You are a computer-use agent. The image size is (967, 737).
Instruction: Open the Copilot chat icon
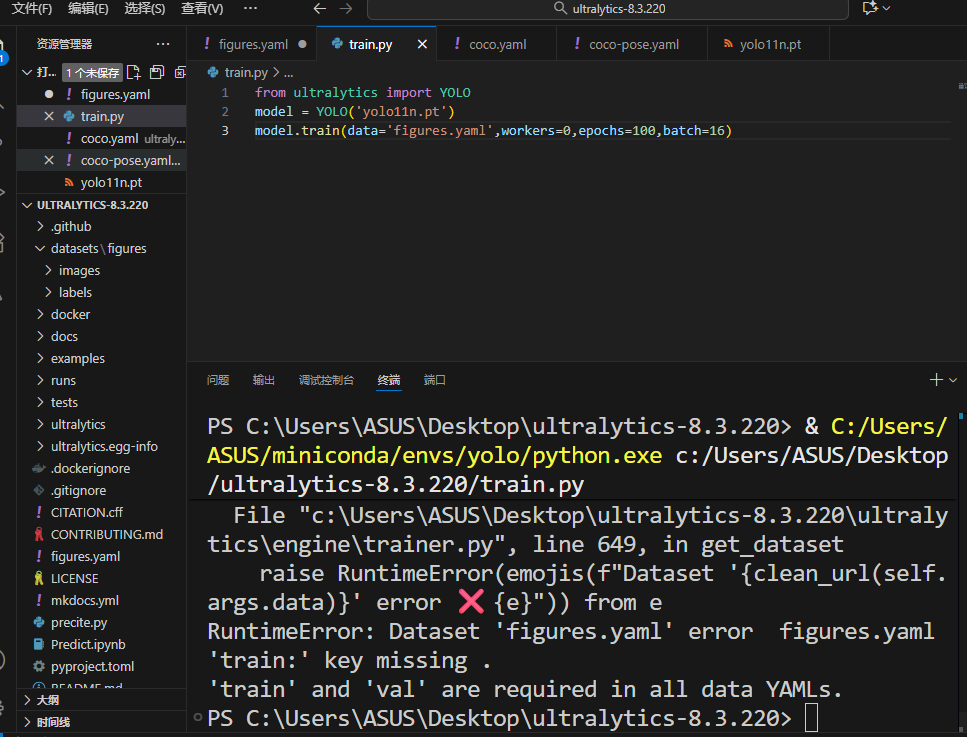(870, 8)
